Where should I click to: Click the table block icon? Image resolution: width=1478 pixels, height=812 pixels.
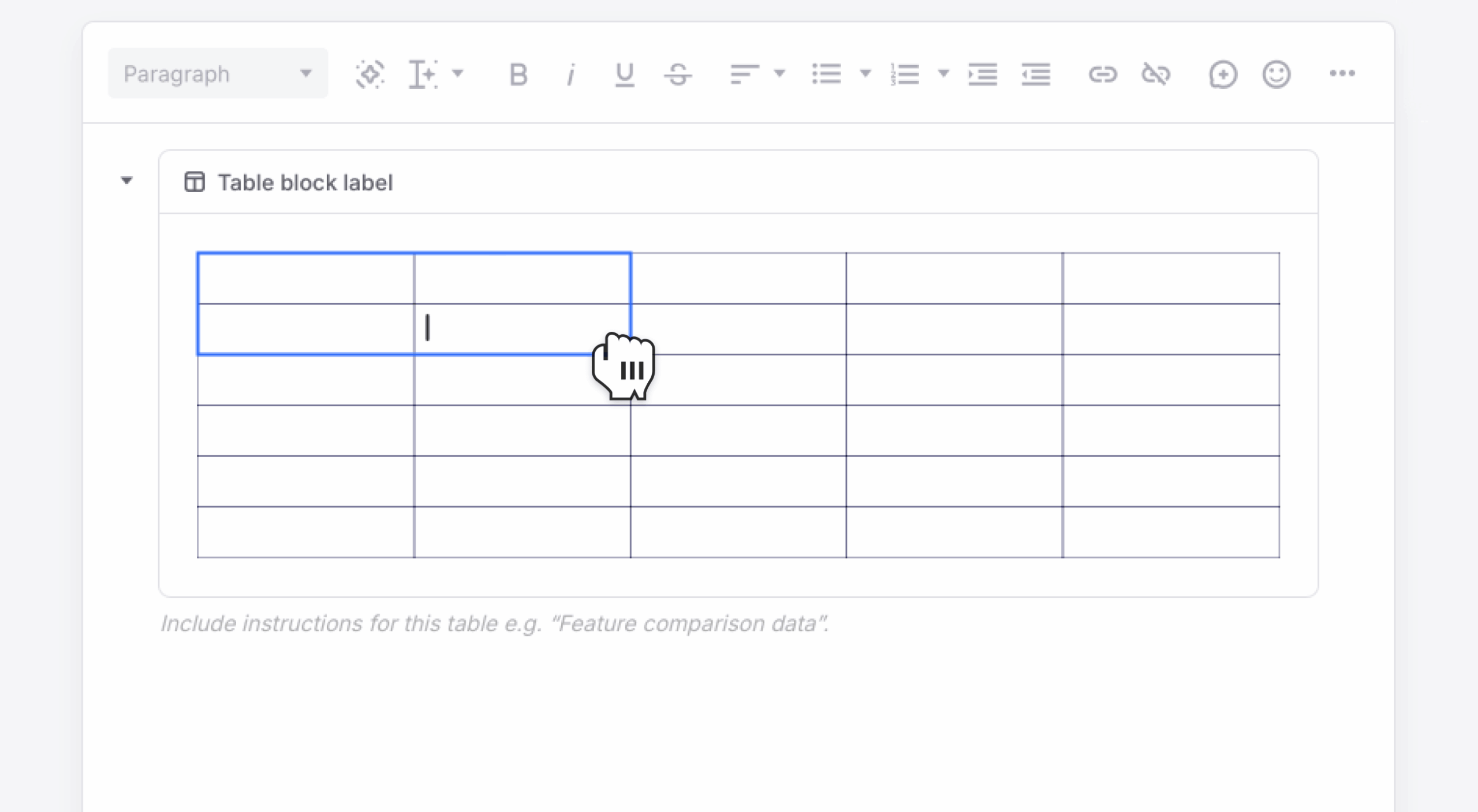(x=194, y=181)
